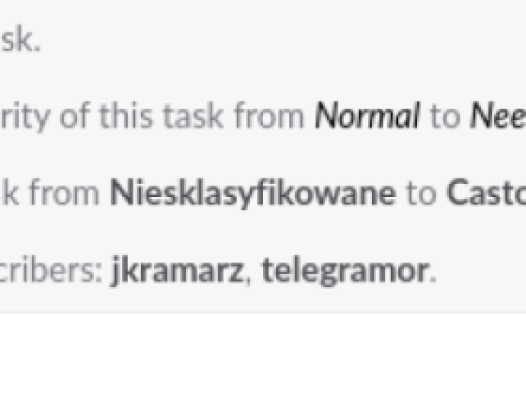Click 'to' after the Niesklasyfikowane project name
The width and height of the screenshot is (526, 394).
click(422, 194)
